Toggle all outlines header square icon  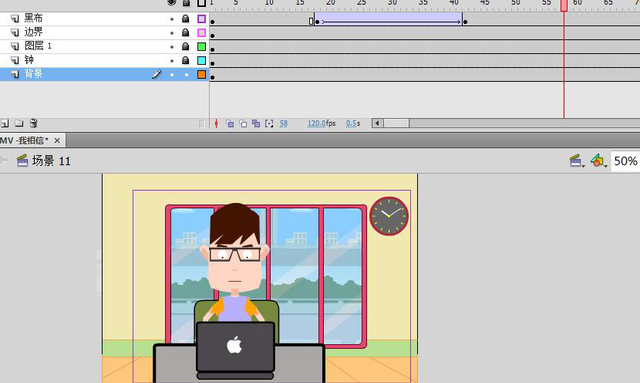(x=201, y=3)
